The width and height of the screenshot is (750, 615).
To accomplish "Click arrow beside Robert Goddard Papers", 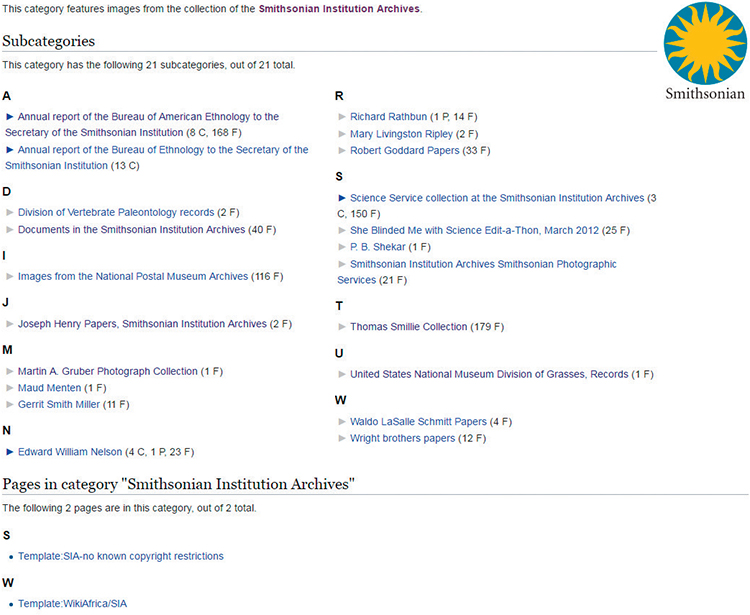I will 342,150.
